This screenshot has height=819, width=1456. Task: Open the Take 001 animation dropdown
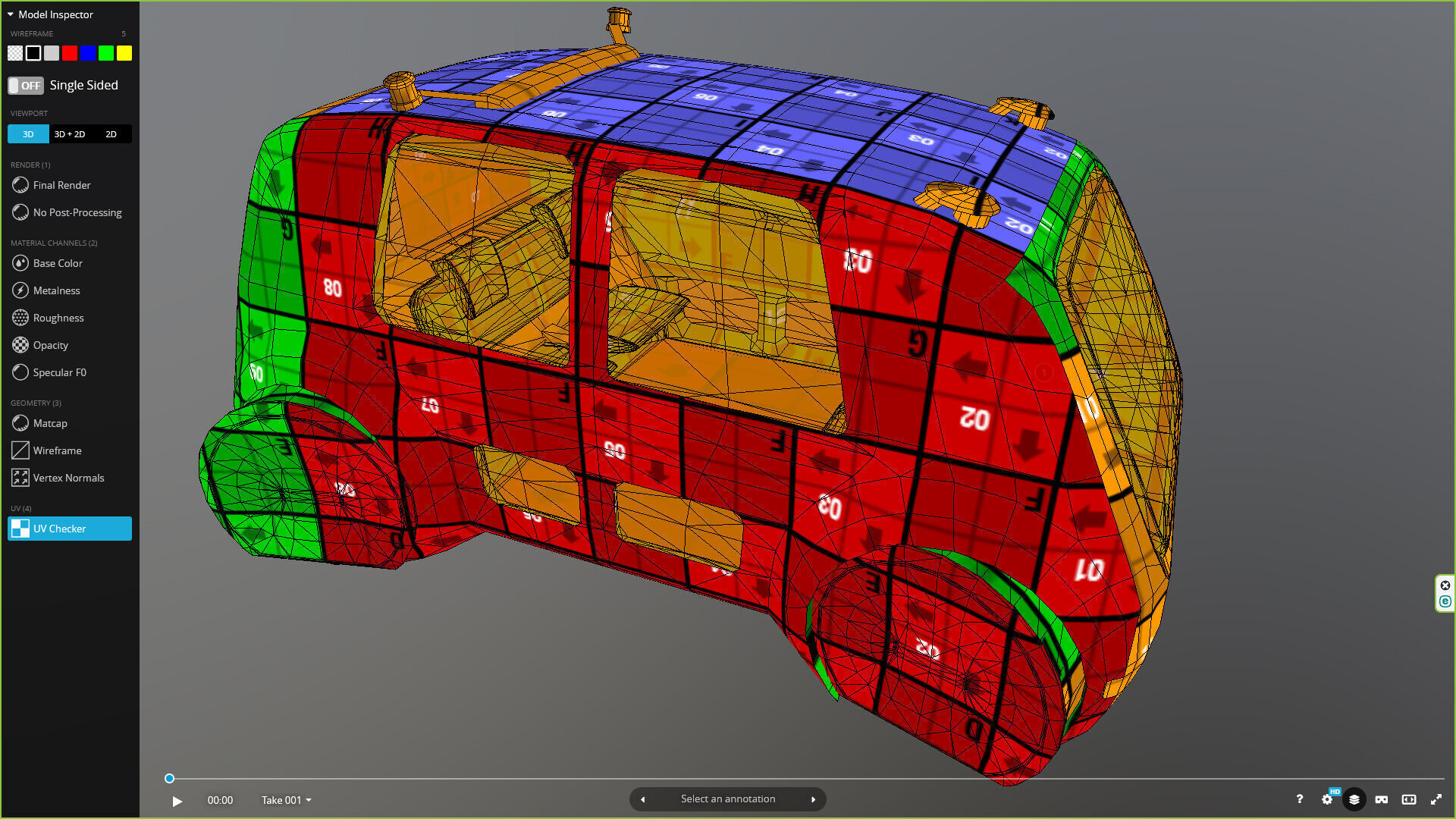click(287, 800)
